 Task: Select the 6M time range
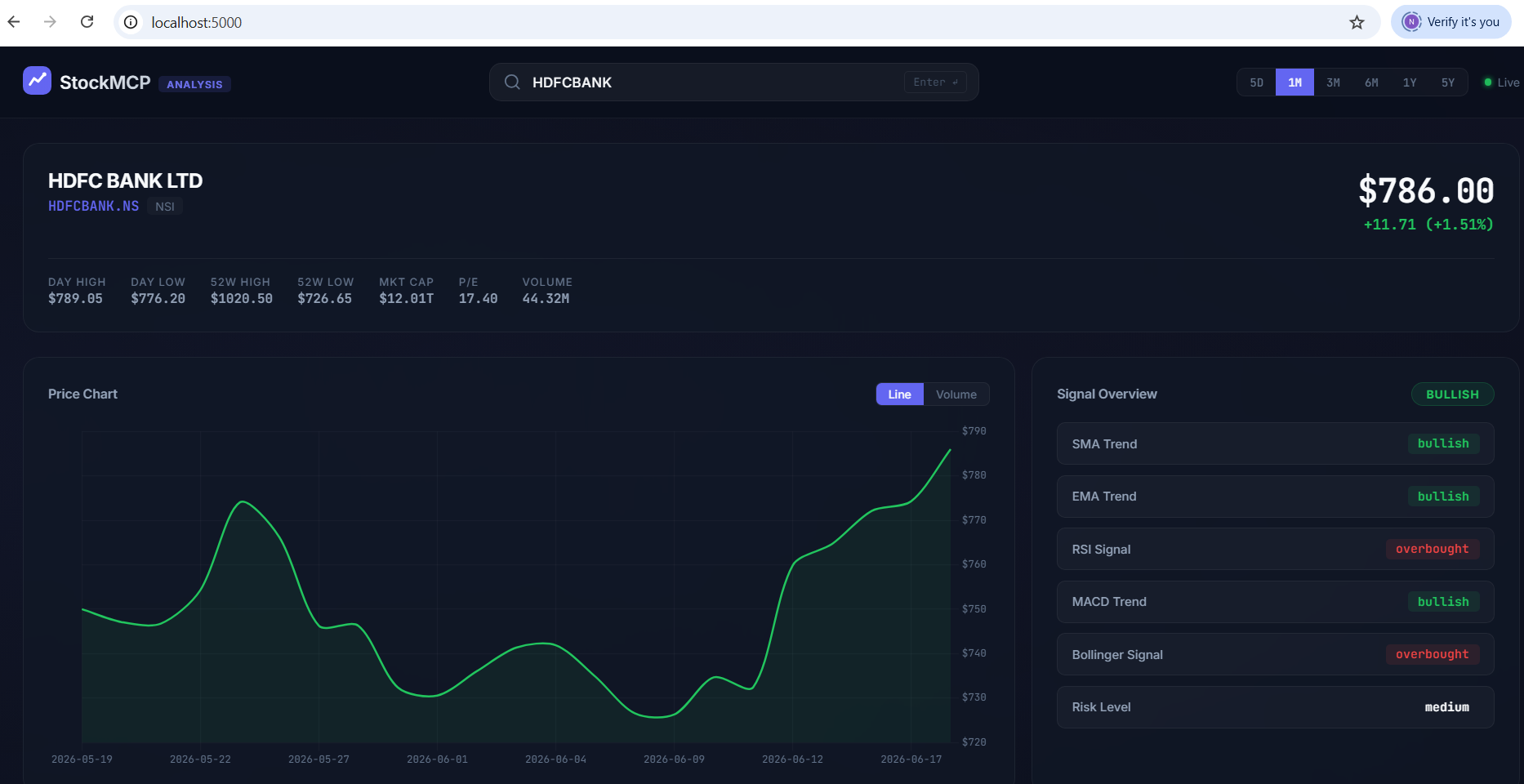[1371, 82]
